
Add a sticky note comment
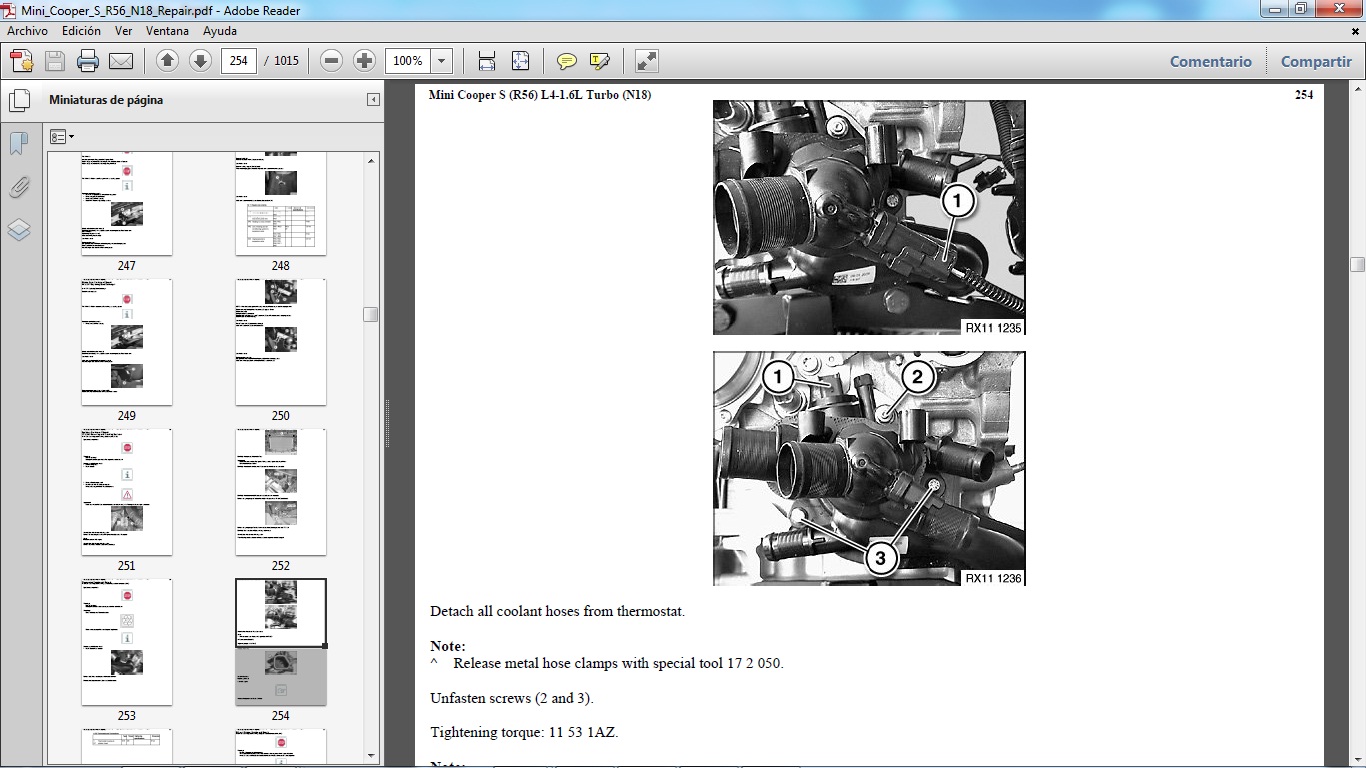(x=567, y=61)
